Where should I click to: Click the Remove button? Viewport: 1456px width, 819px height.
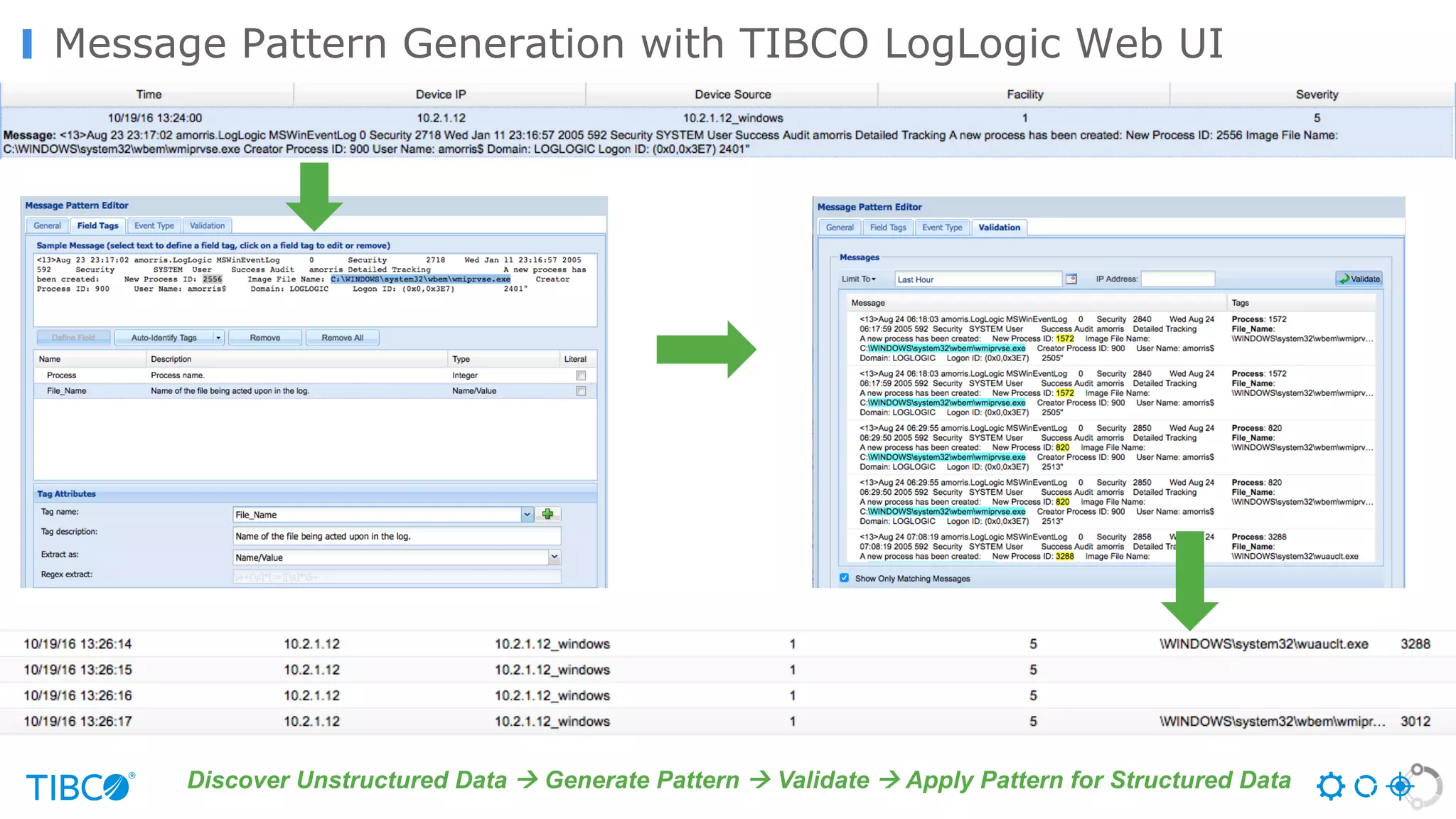pos(264,338)
